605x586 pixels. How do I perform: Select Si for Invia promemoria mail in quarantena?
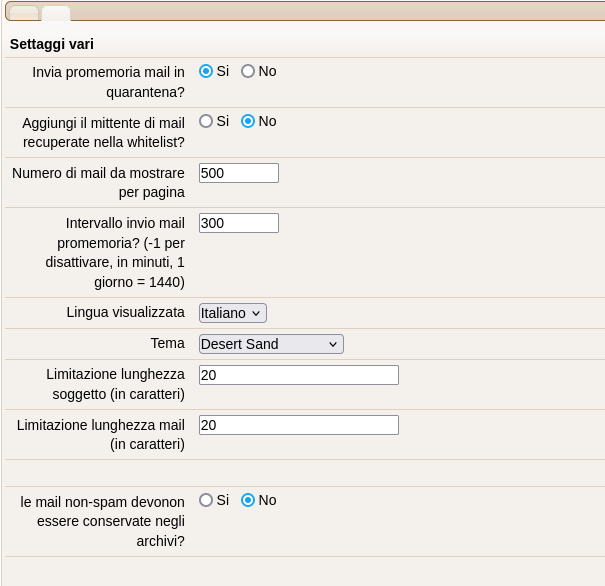click(x=206, y=71)
